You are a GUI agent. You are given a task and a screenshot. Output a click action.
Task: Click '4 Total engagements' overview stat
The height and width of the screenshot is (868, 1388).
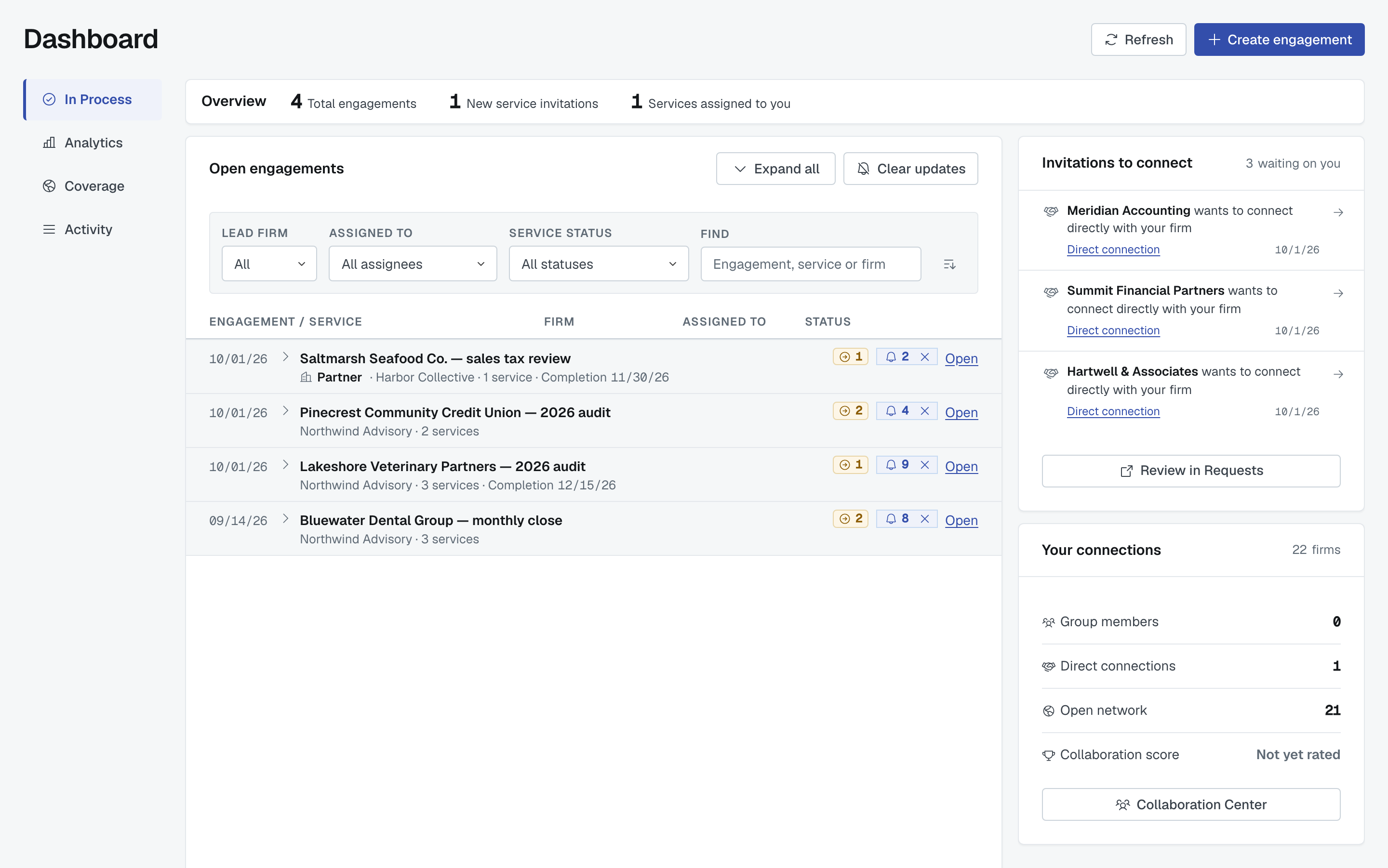pyautogui.click(x=353, y=102)
